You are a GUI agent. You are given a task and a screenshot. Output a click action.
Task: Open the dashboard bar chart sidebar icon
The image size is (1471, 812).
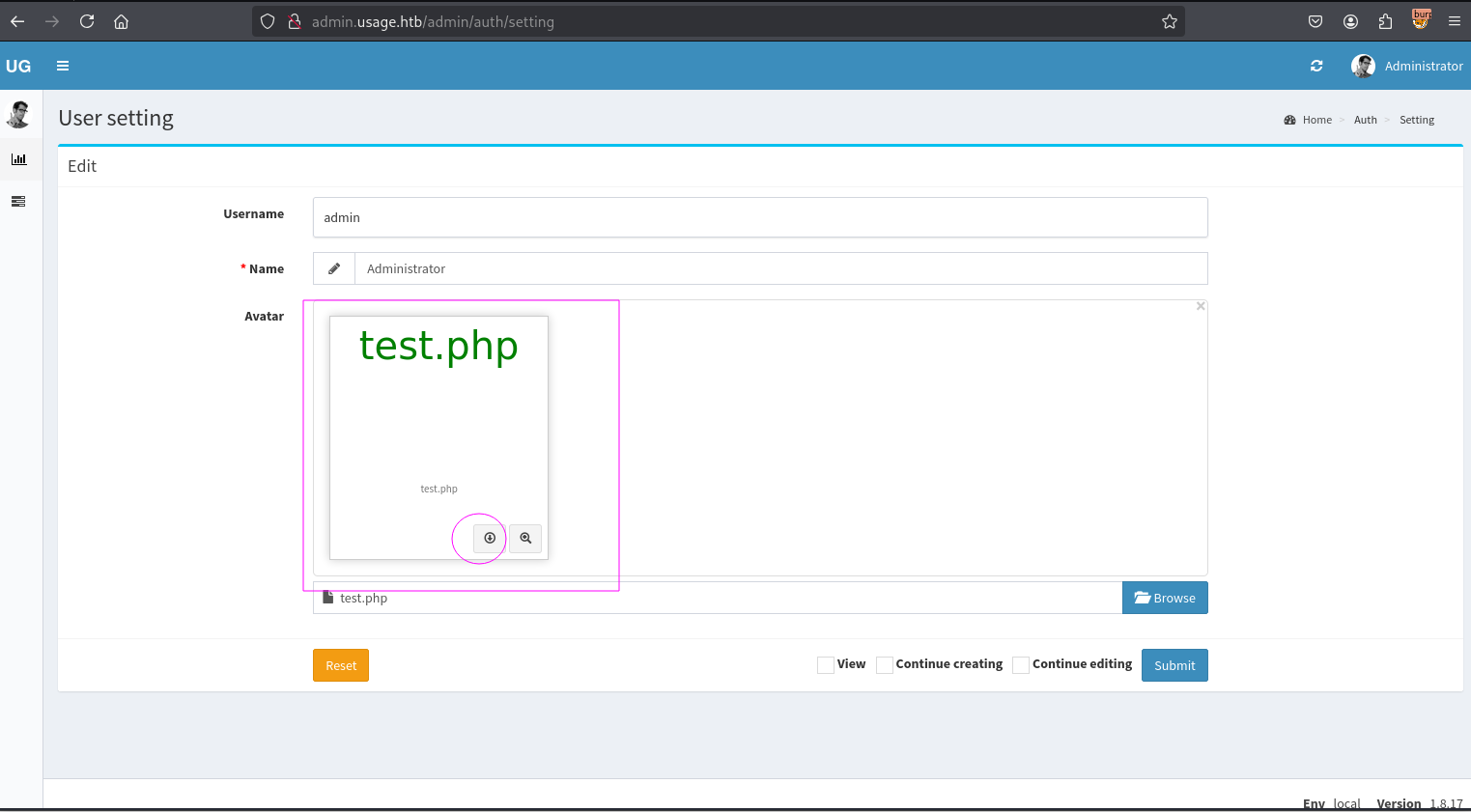click(18, 159)
